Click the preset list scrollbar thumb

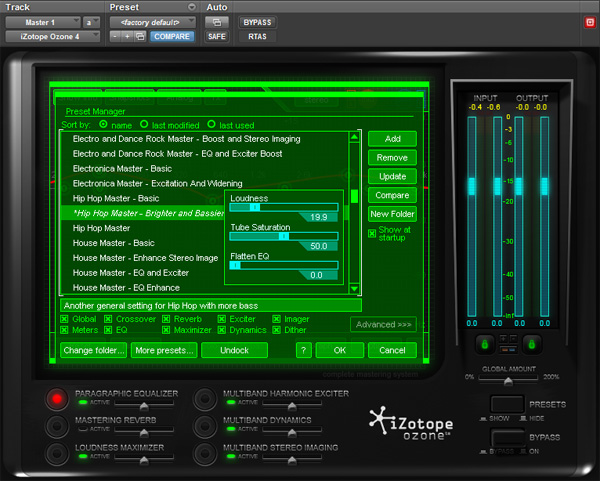(x=354, y=196)
